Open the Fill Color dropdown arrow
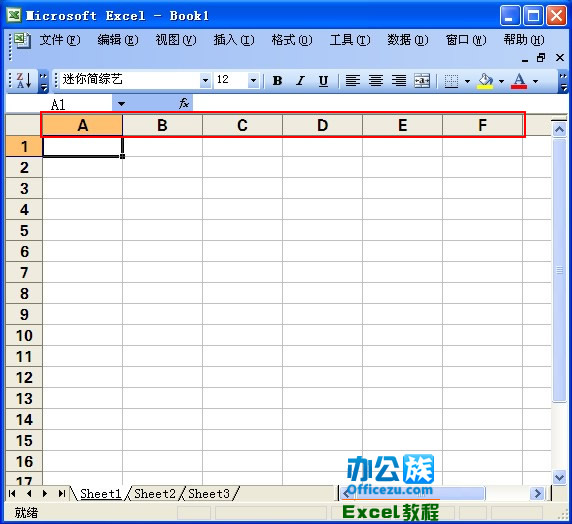 [x=501, y=81]
